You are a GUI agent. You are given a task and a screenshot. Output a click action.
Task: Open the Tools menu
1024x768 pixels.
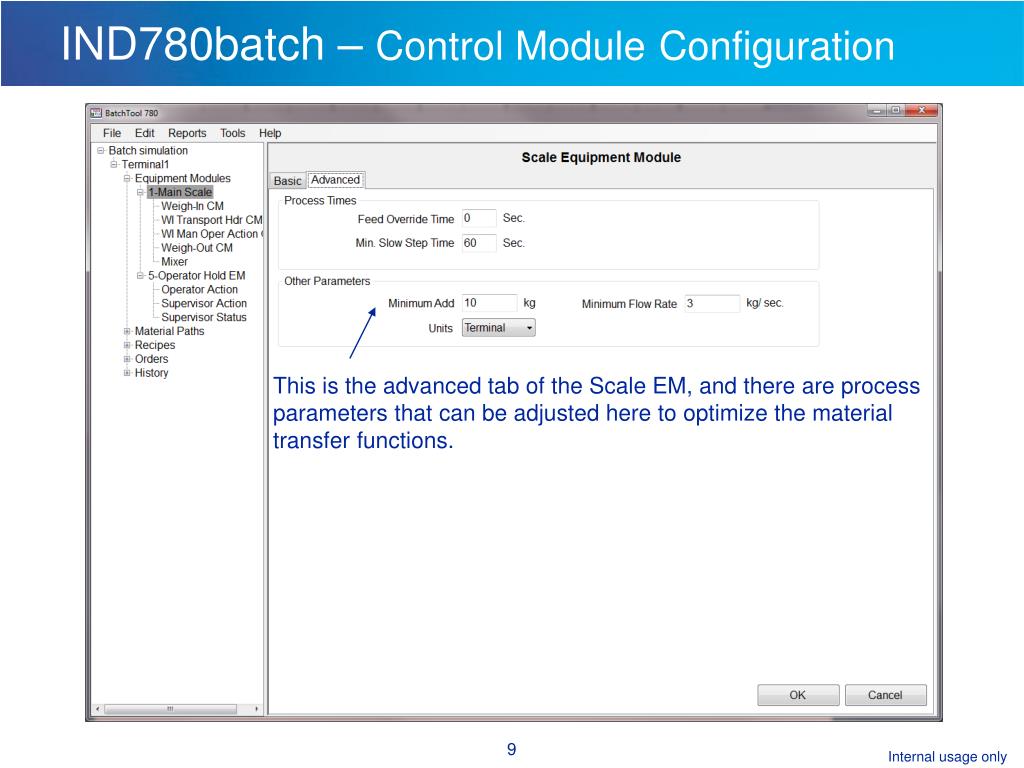pos(232,133)
